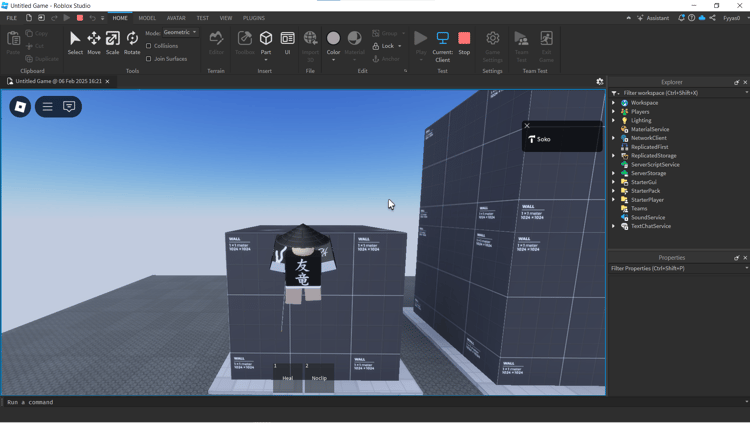This screenshot has width=750, height=423.
Task: Switch Current: Client view
Action: [x=442, y=46]
